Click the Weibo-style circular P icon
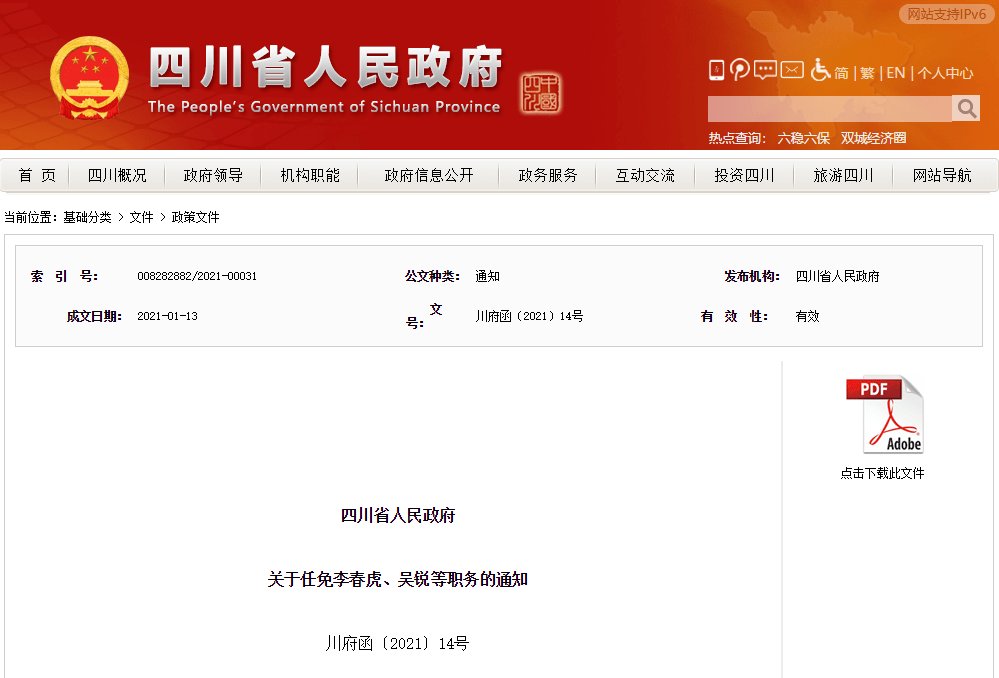Viewport: 999px width, 678px height. (739, 69)
